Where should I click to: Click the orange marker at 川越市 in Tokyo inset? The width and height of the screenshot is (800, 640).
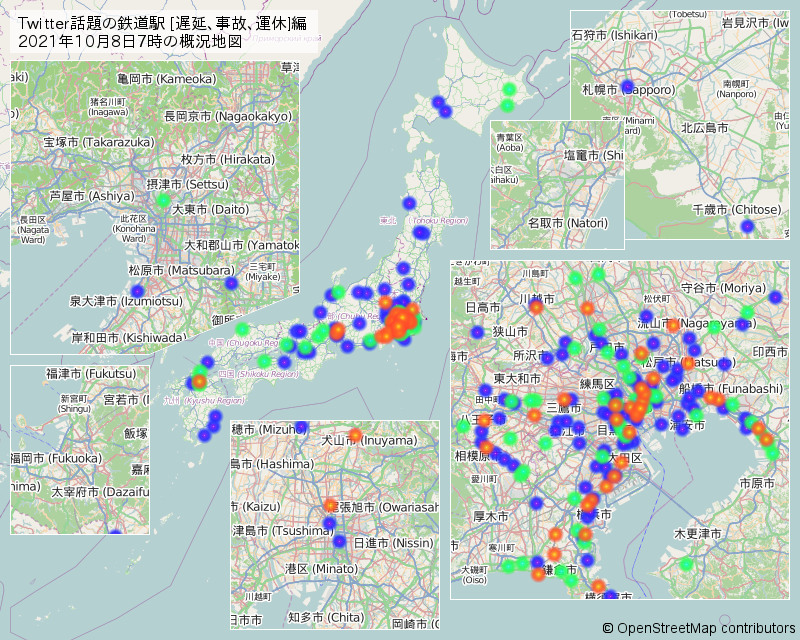536,307
